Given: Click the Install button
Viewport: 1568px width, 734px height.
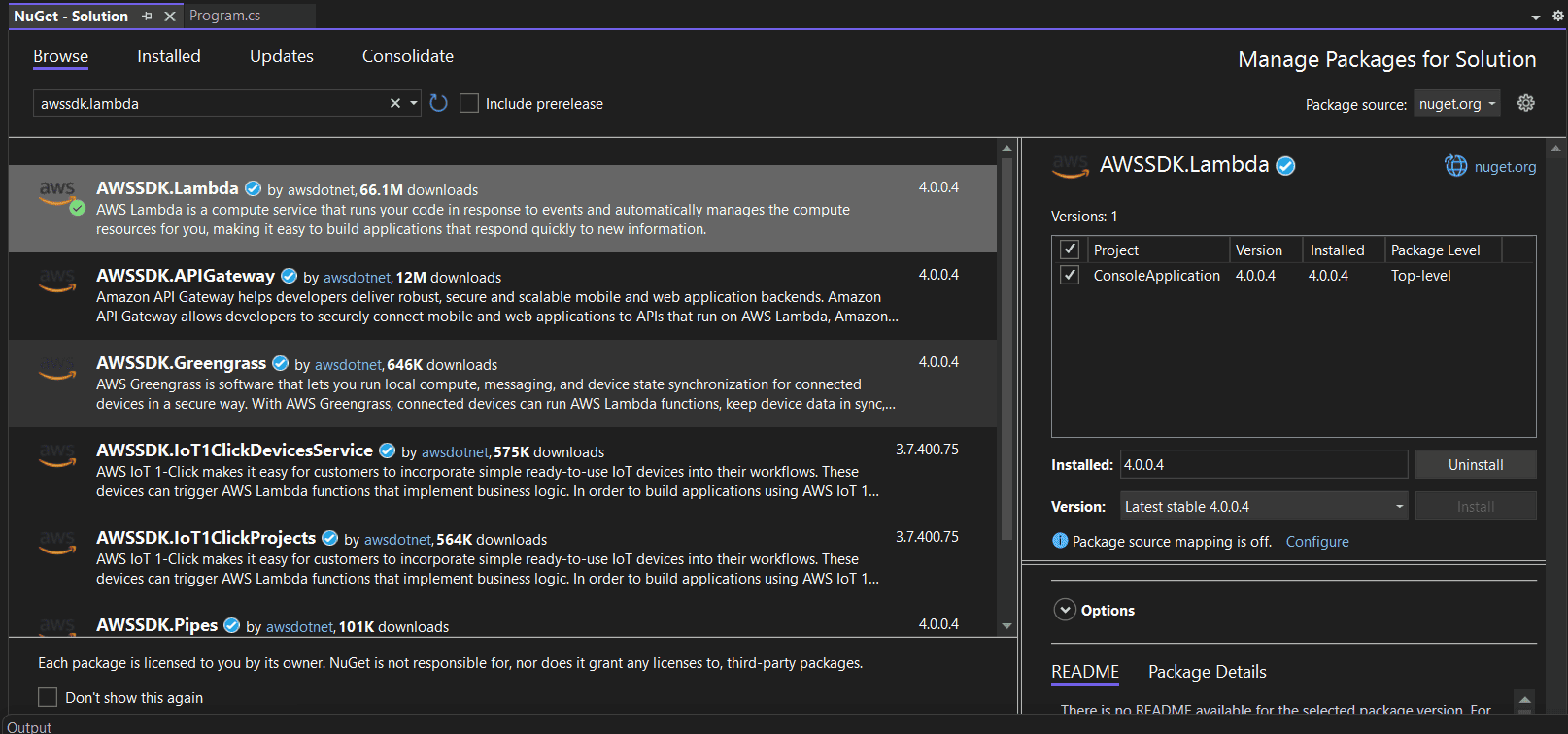Looking at the screenshot, I should 1476,506.
